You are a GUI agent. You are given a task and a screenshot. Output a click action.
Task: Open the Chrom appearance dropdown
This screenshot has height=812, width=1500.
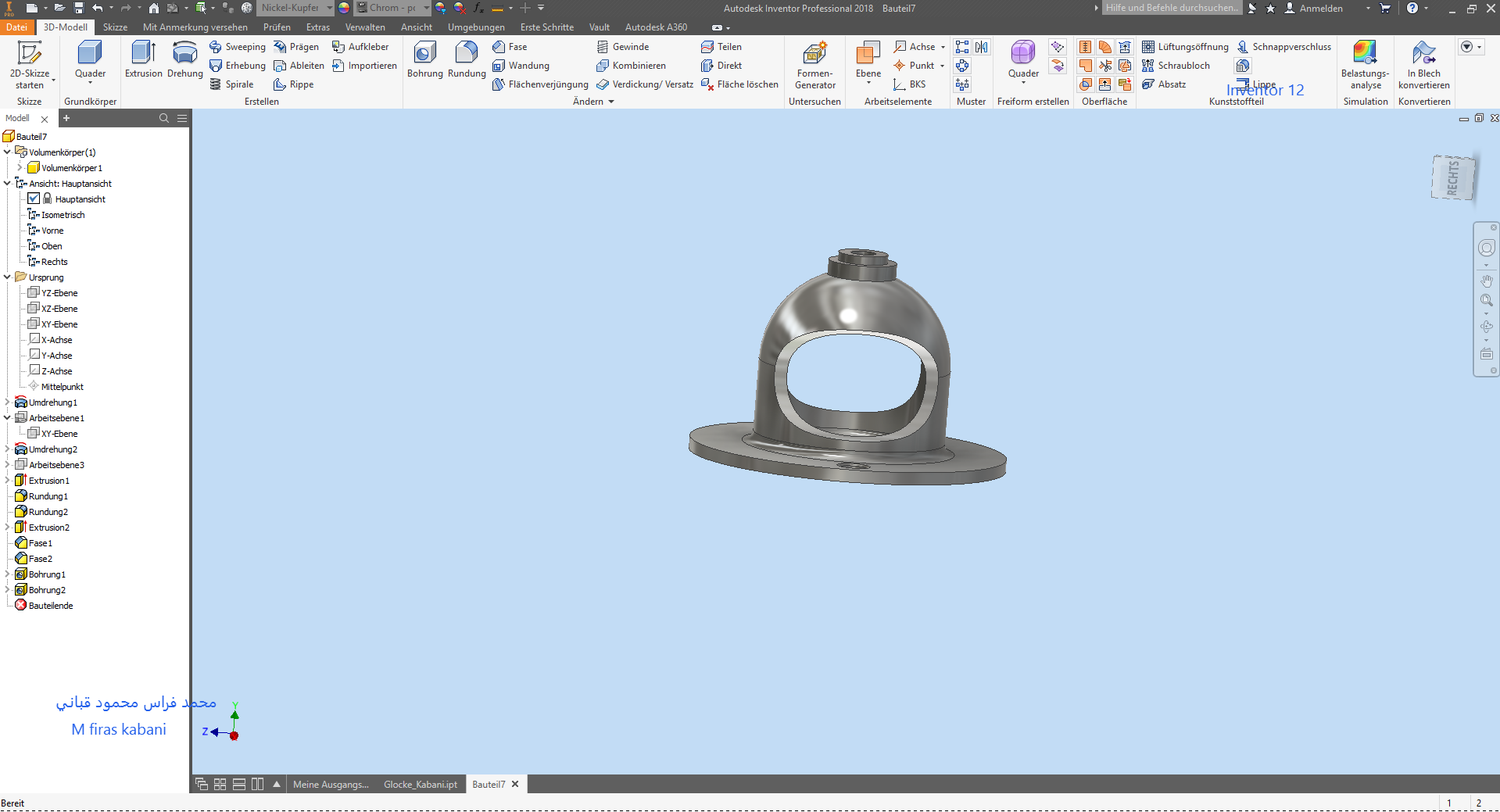pos(427,8)
